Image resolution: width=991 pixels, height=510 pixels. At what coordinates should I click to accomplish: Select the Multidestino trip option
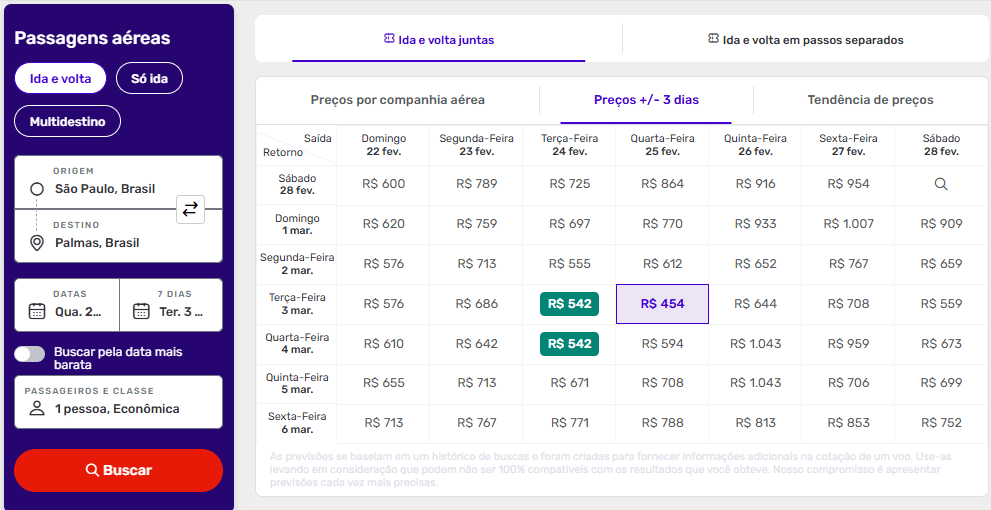tap(67, 121)
